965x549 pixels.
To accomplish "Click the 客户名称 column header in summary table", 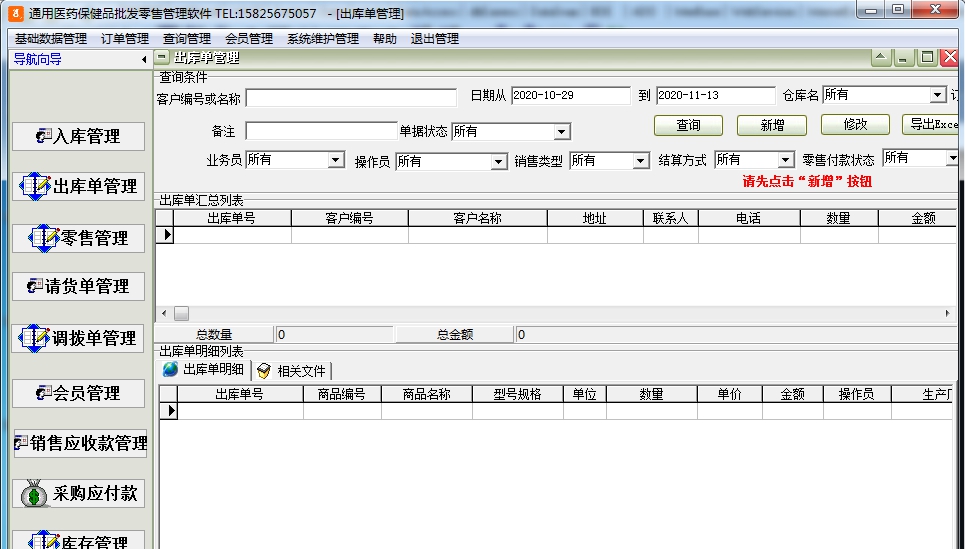I will point(478,218).
